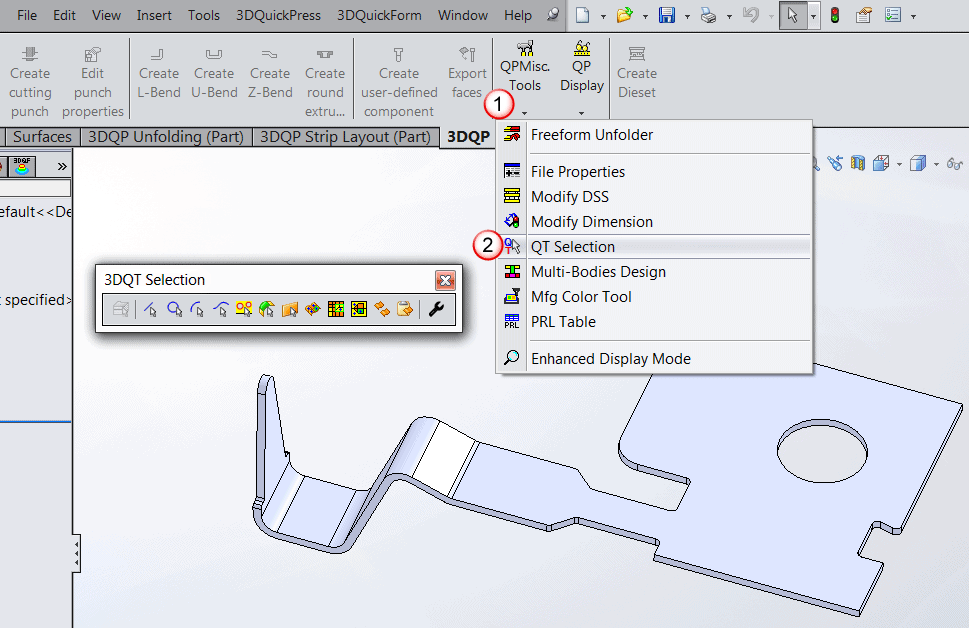Click the New document icon
Image resolution: width=969 pixels, height=628 pixels.
click(x=583, y=15)
